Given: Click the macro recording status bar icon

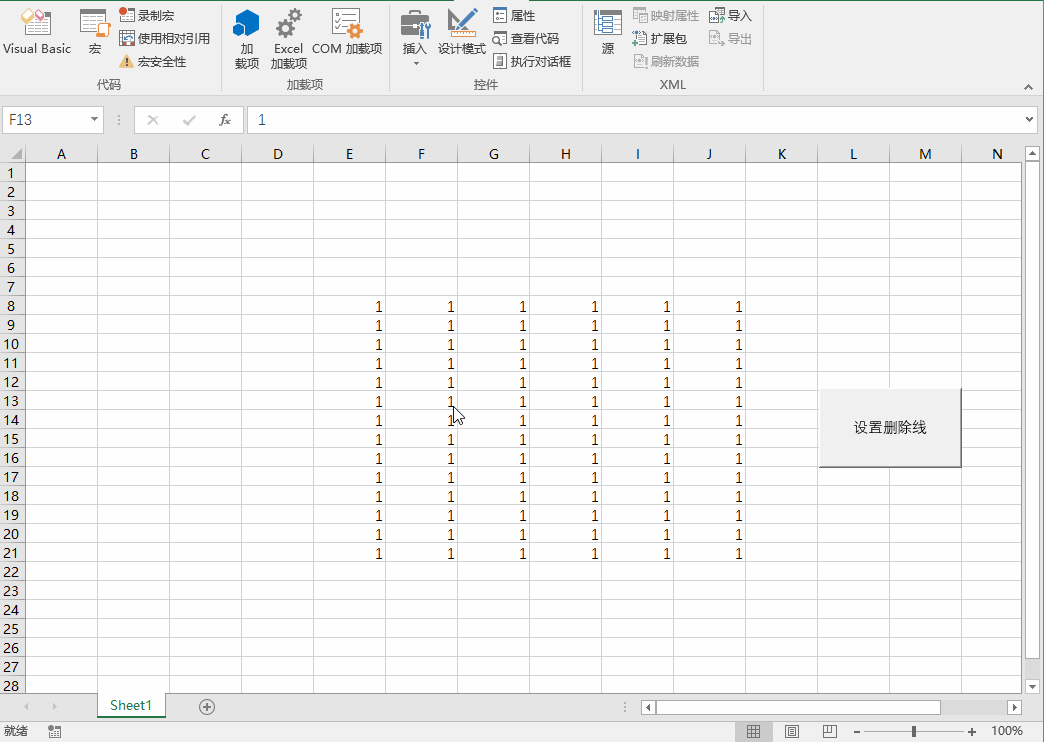Looking at the screenshot, I should coord(55,731).
